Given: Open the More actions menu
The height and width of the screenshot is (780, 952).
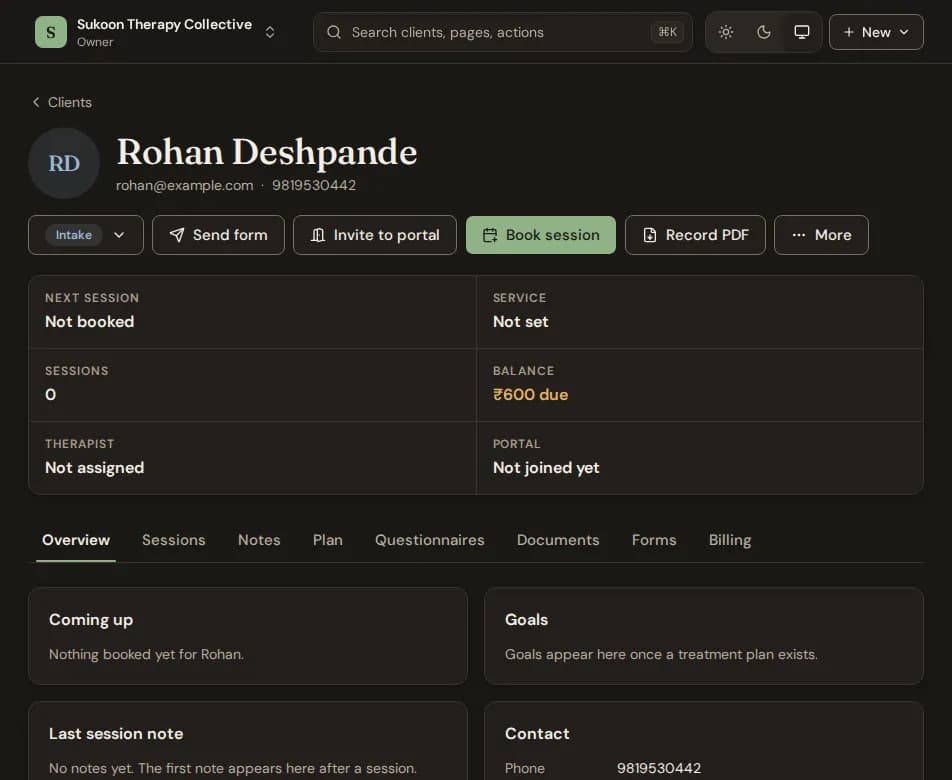Looking at the screenshot, I should (x=821, y=235).
